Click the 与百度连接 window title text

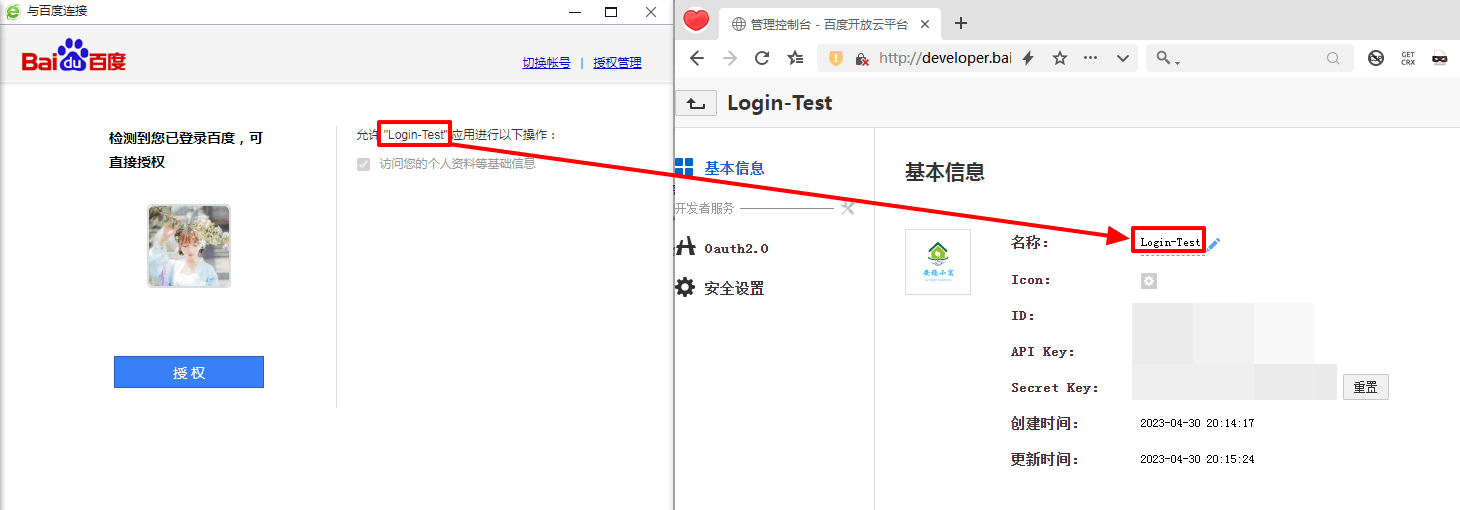57,11
